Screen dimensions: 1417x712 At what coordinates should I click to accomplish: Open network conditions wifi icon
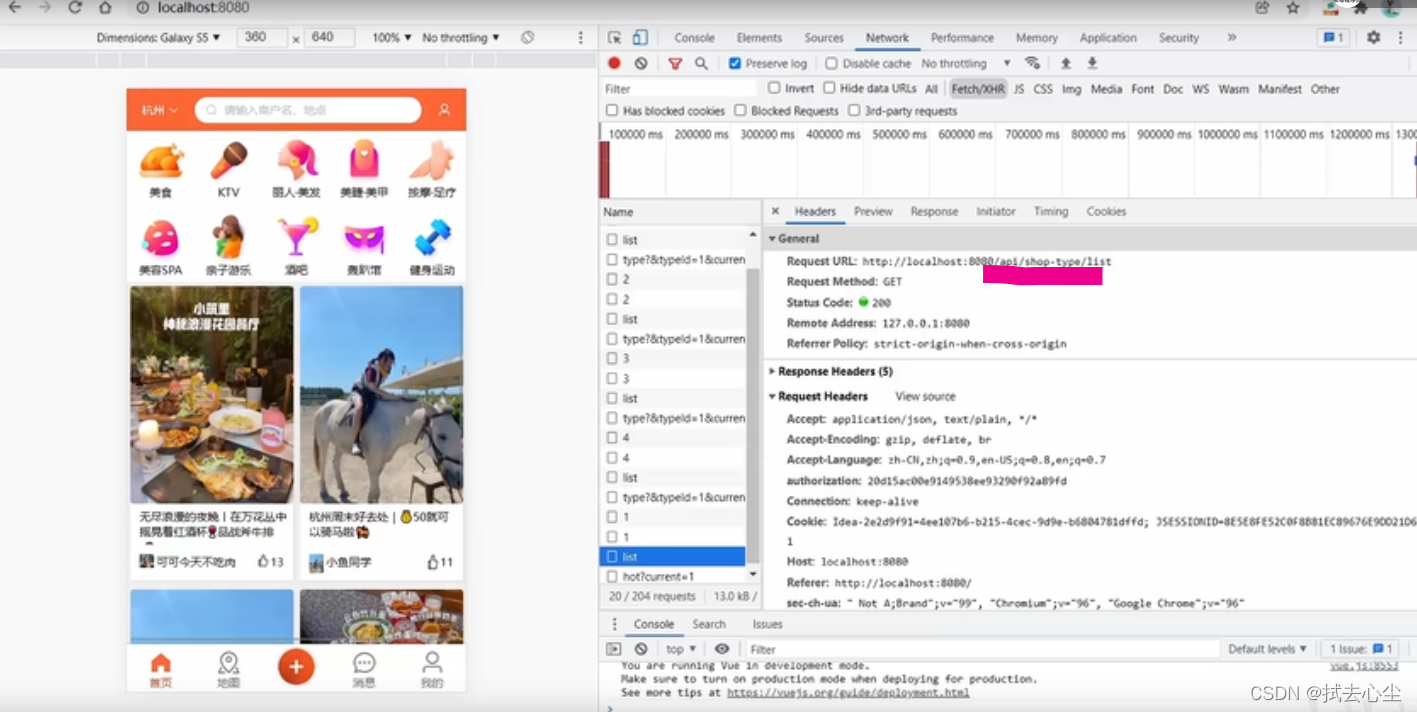click(x=1032, y=63)
